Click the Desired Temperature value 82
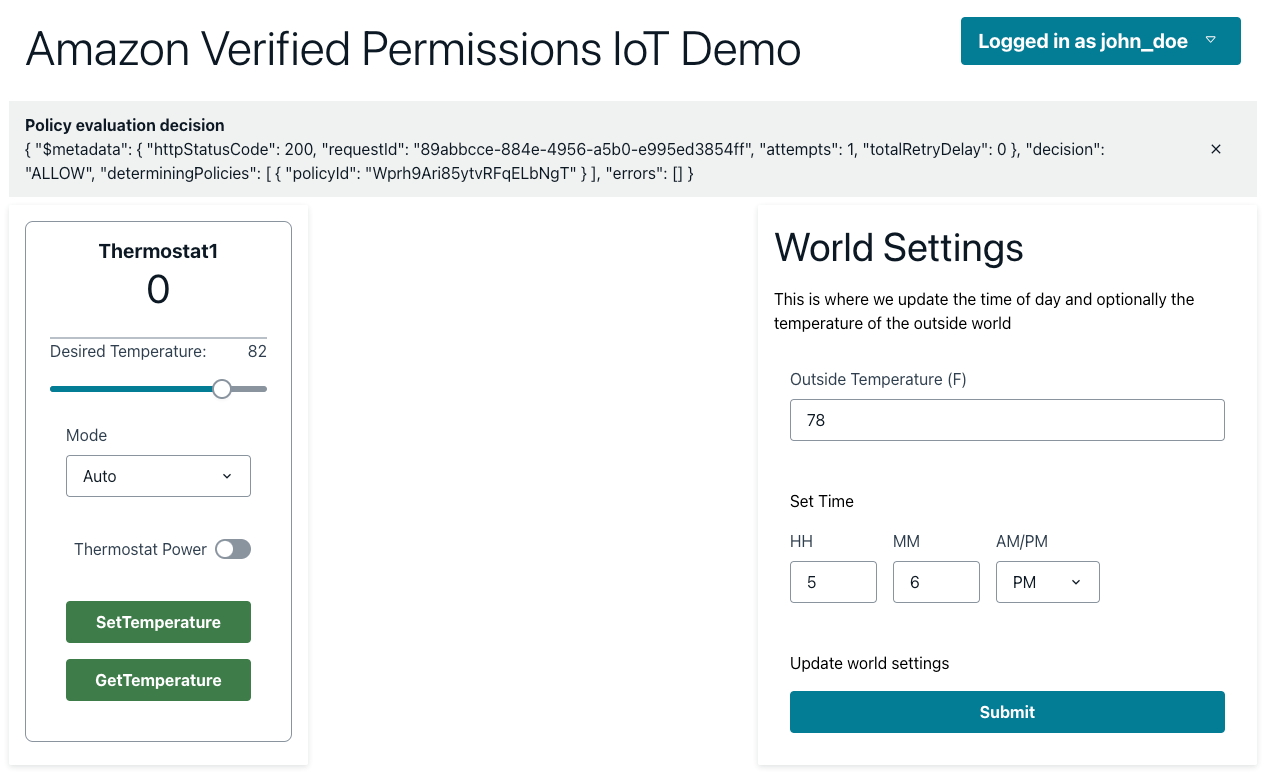 257,351
